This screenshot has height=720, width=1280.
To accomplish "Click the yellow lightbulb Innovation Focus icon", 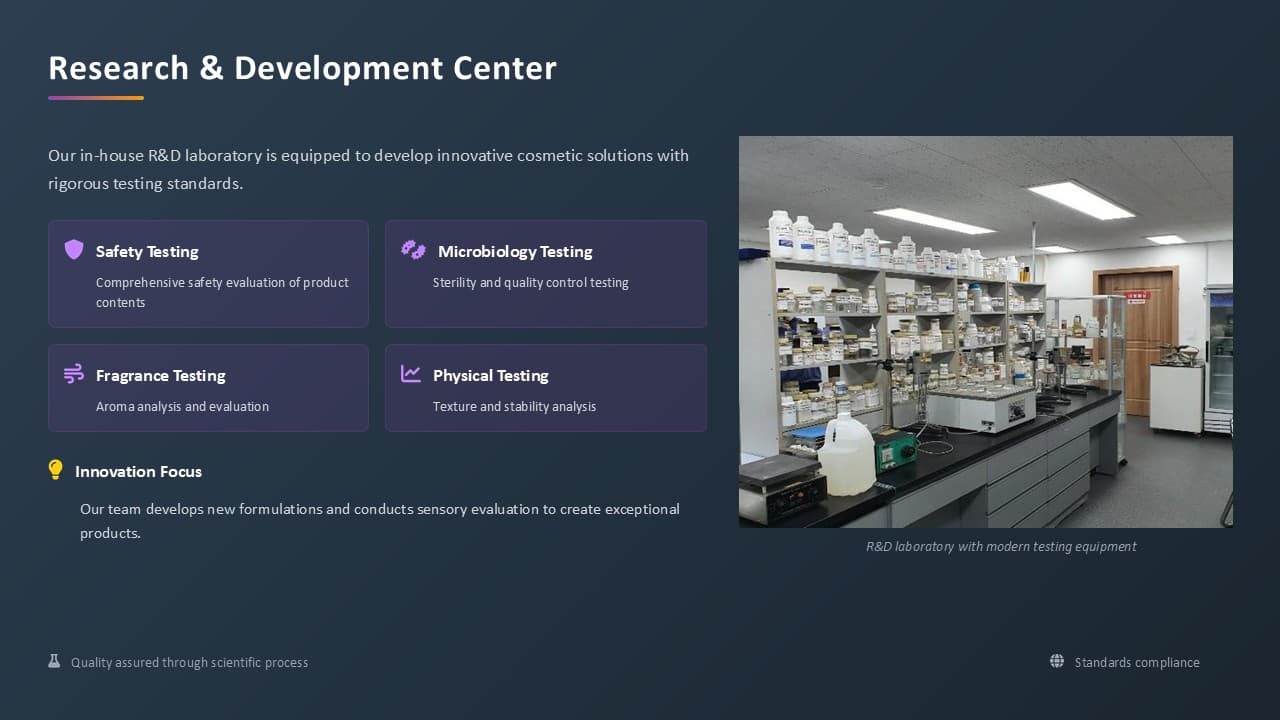I will pyautogui.click(x=56, y=470).
